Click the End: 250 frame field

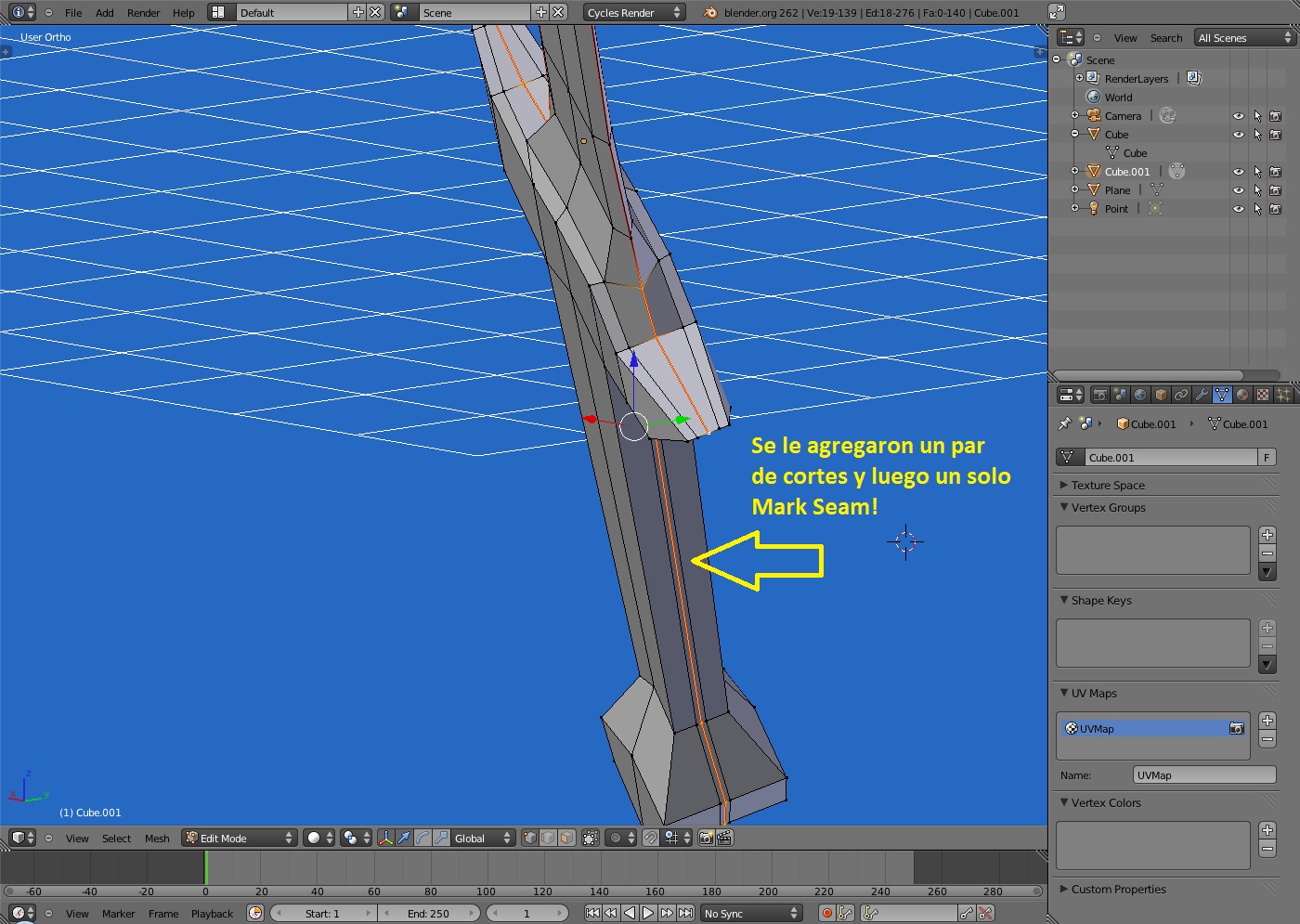tap(428, 913)
